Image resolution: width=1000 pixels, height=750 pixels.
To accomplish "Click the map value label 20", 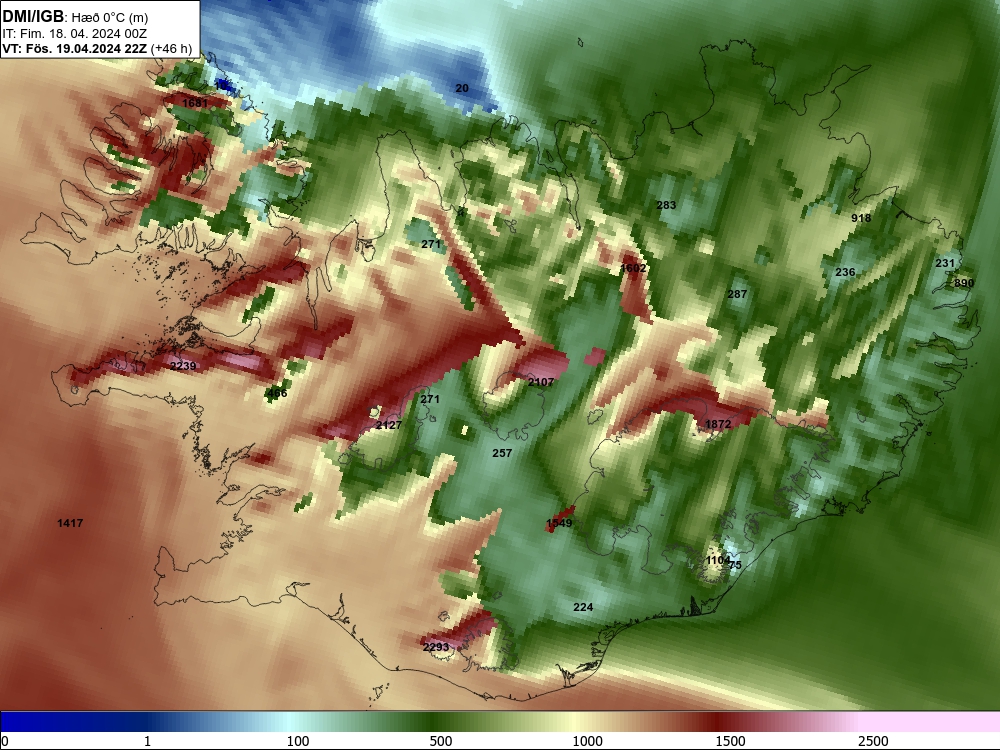I will (x=462, y=88).
